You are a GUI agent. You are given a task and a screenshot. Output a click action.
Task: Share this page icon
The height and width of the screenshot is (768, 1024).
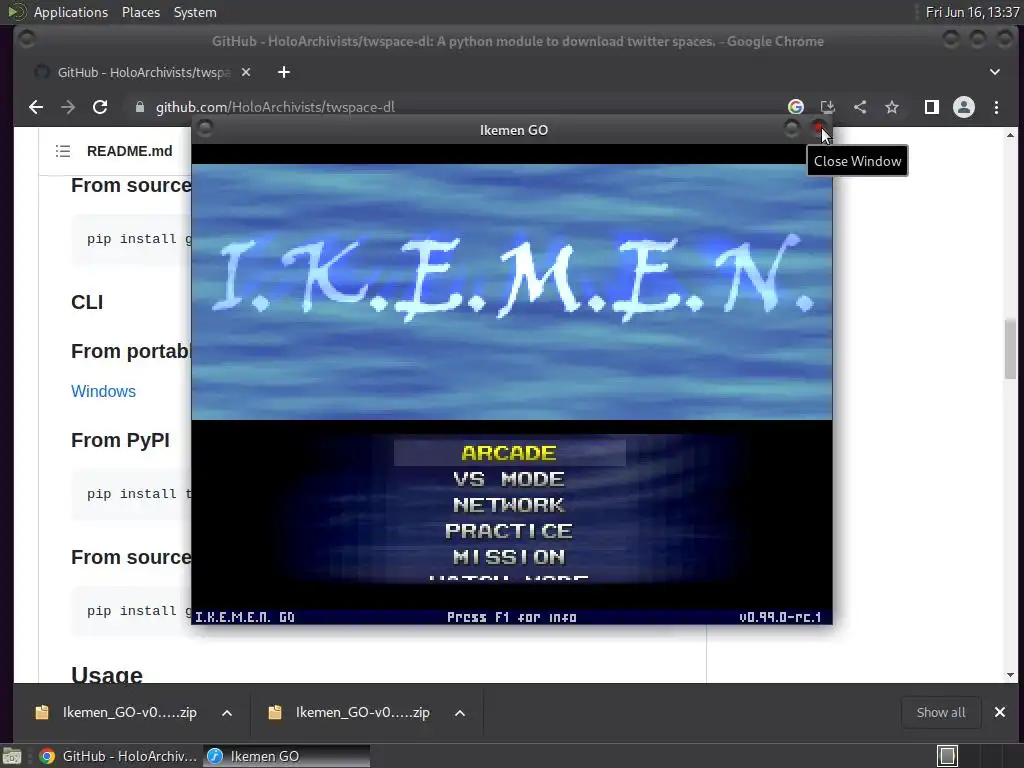[860, 107]
